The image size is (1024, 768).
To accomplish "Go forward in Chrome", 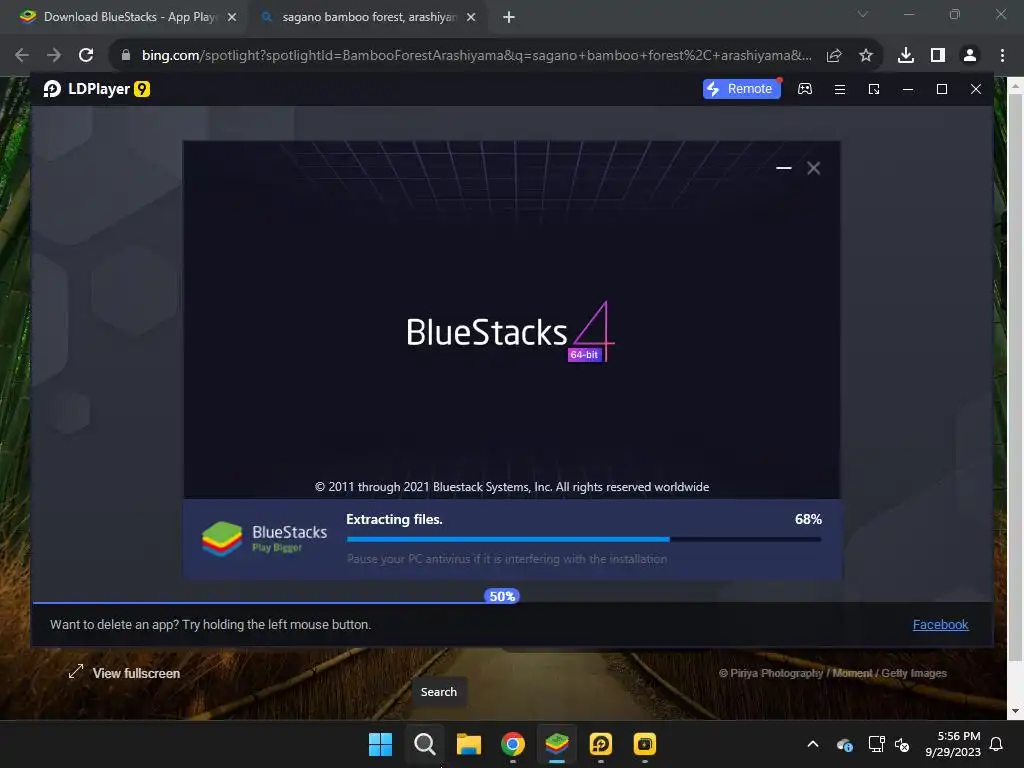I will coord(54,56).
